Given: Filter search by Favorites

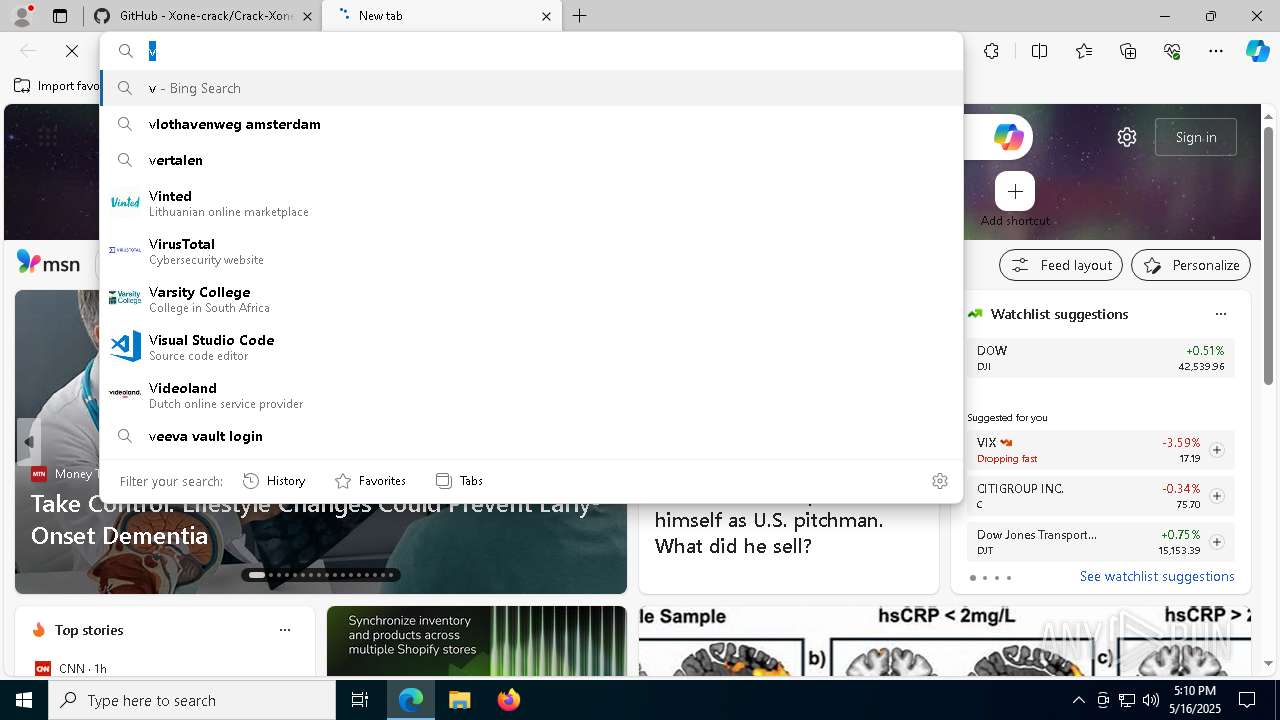Looking at the screenshot, I should 370,481.
